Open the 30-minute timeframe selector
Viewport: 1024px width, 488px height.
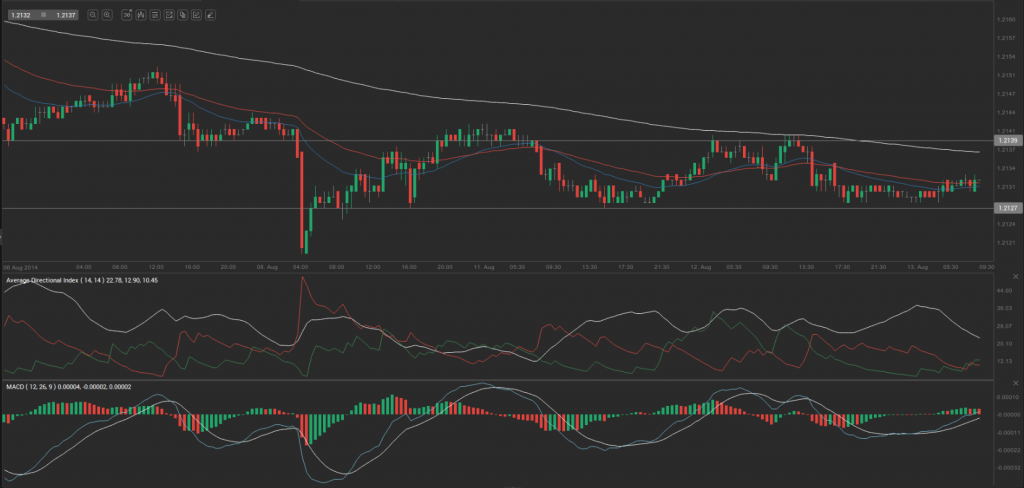pyautogui.click(x=127, y=15)
